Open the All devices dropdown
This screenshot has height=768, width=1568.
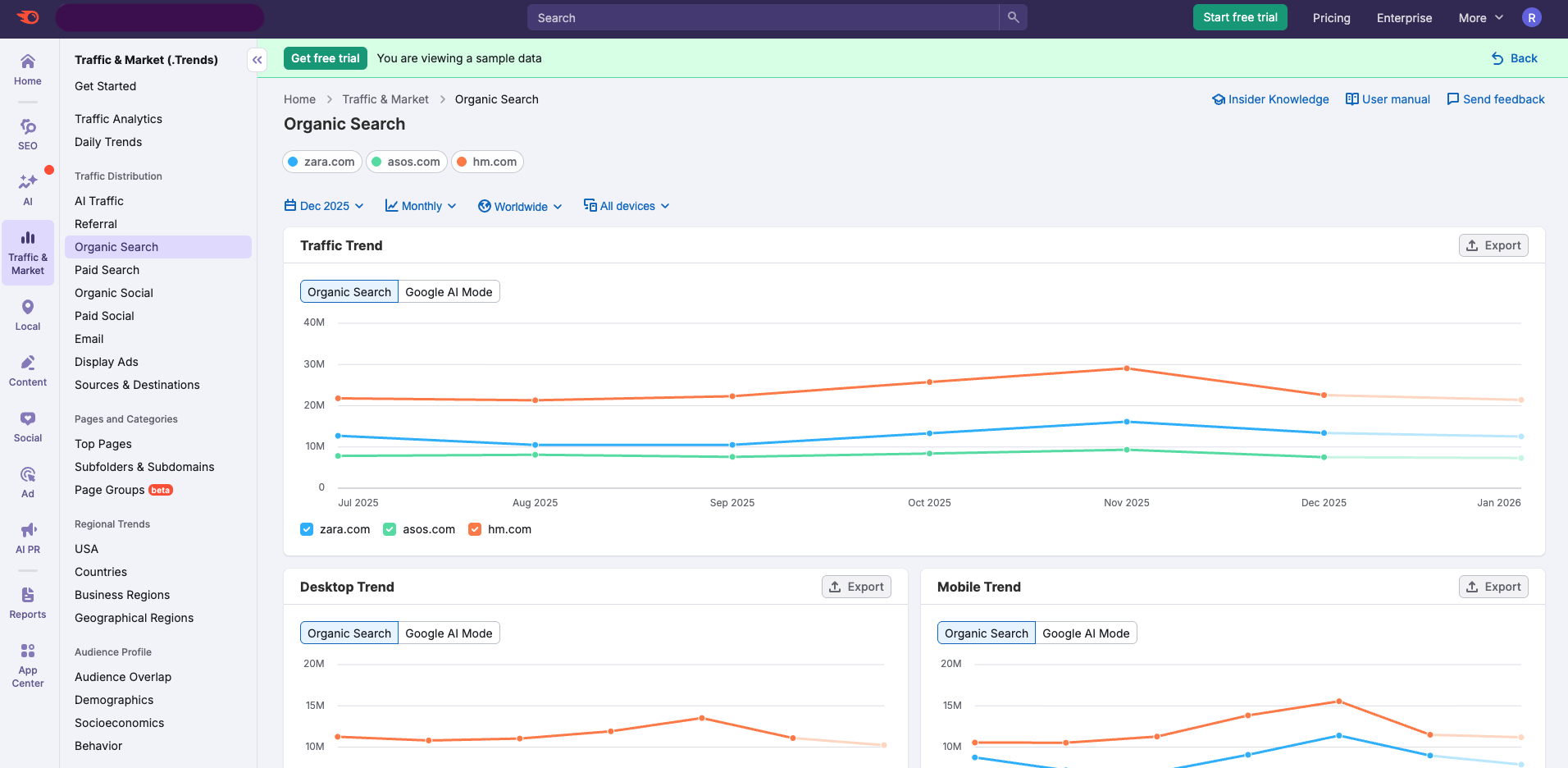point(627,206)
